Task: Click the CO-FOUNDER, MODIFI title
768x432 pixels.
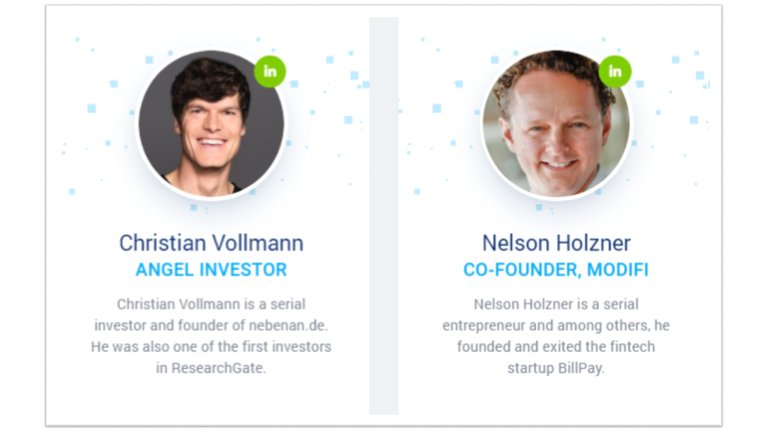Action: 556,270
